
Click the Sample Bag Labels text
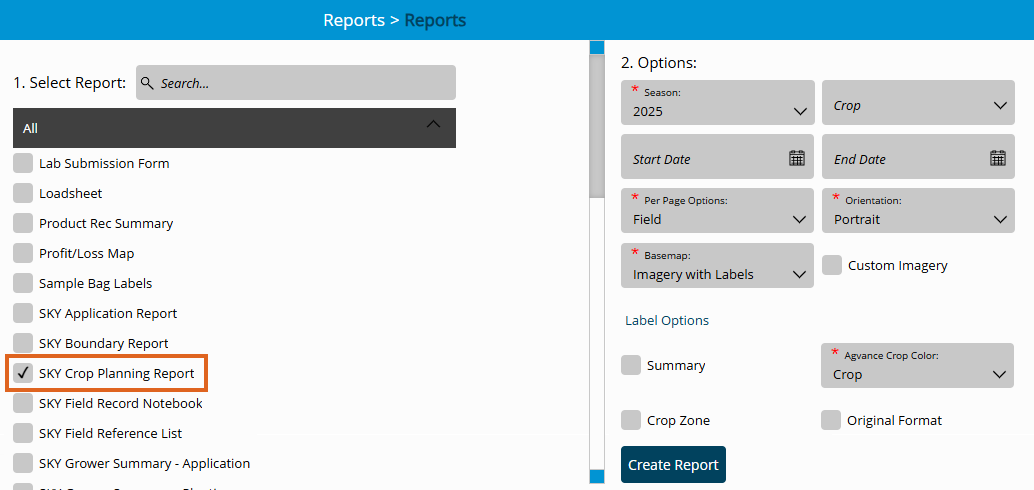tap(96, 283)
